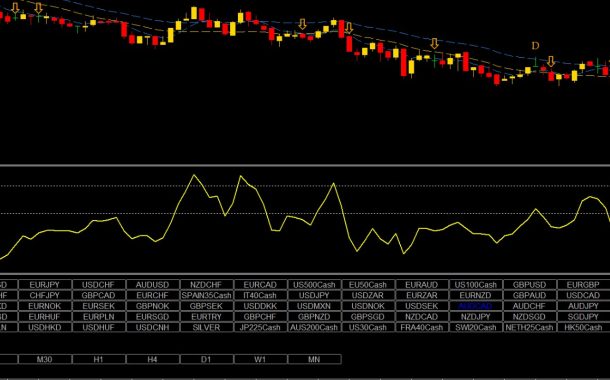
Task: Choose the US500Cash symbol
Action: [314, 285]
